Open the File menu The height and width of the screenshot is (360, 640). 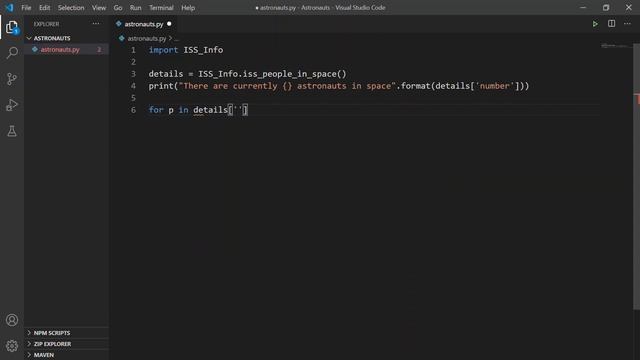pos(26,7)
